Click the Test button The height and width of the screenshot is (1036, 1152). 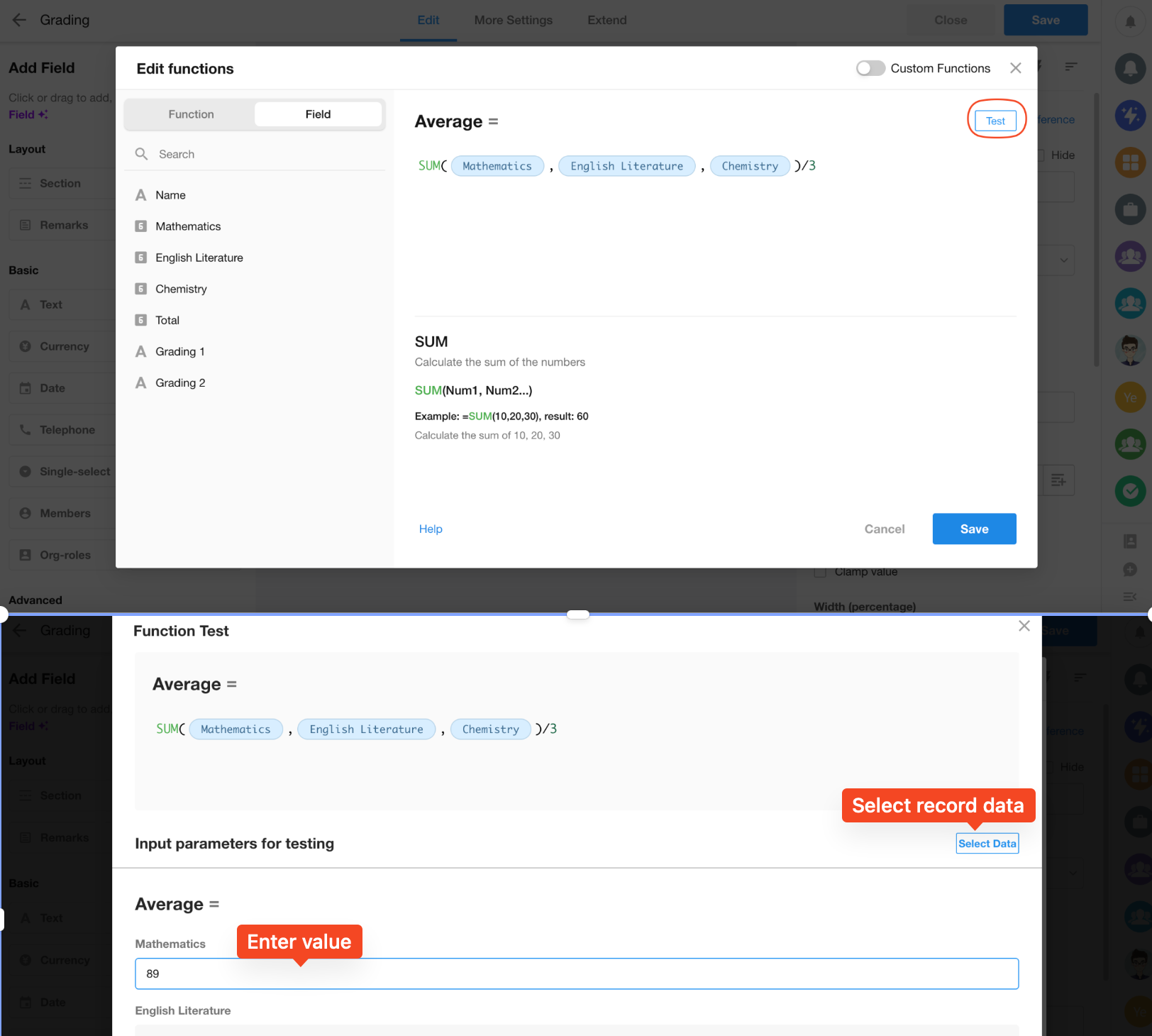pos(995,121)
